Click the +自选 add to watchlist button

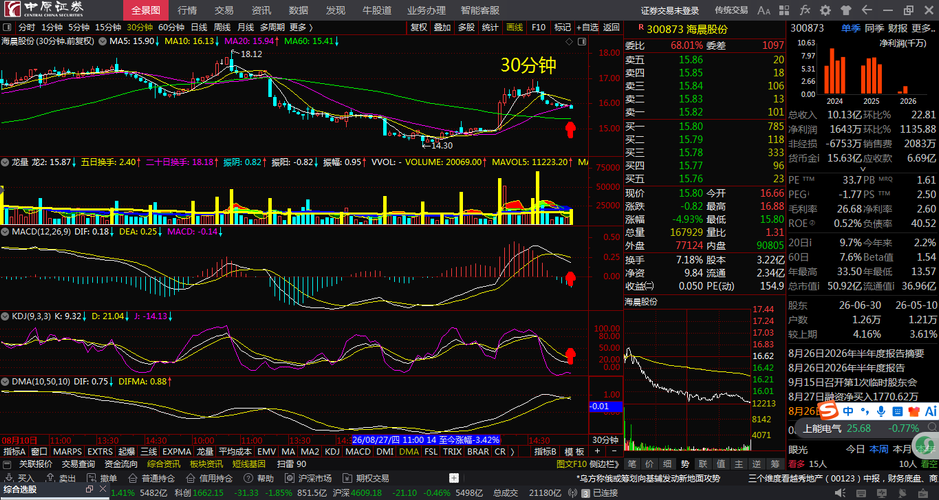click(587, 27)
